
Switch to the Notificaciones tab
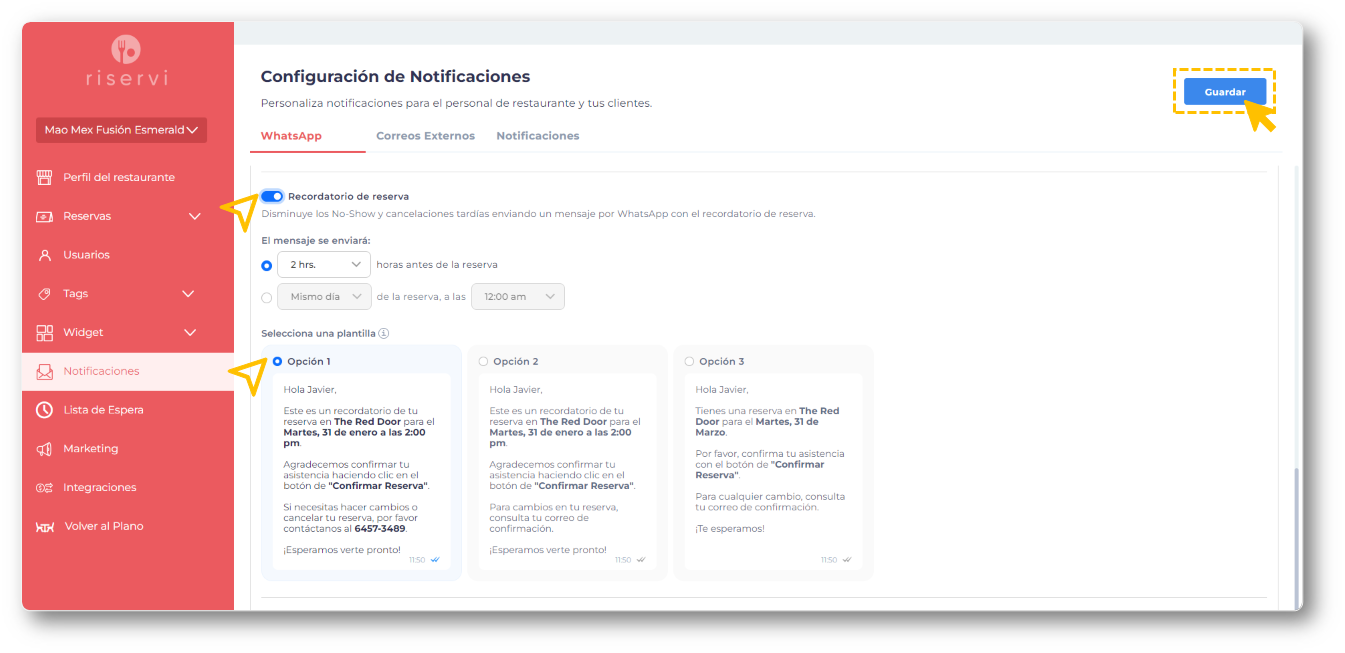538,136
